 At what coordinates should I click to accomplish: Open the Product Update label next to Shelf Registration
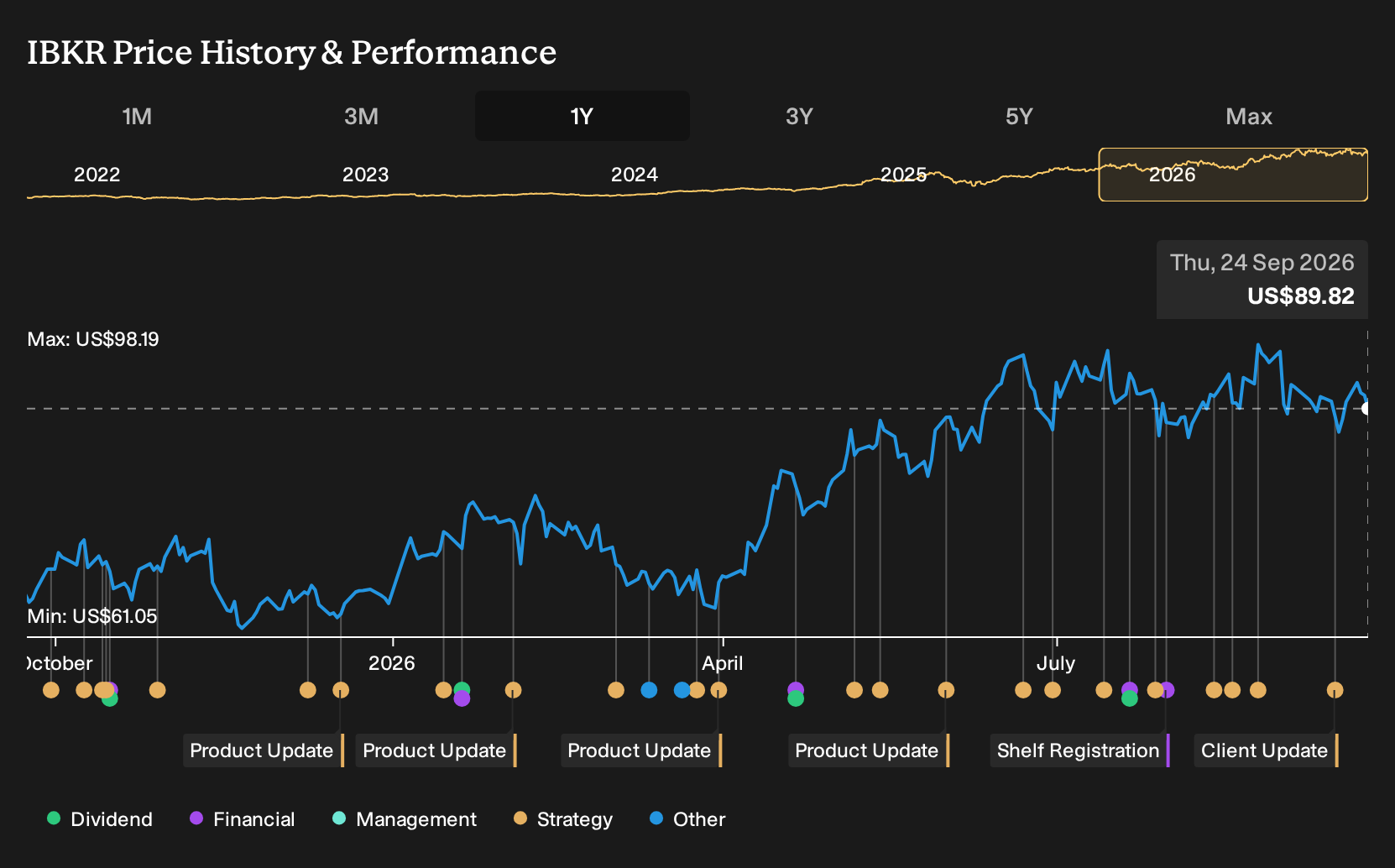click(x=868, y=750)
